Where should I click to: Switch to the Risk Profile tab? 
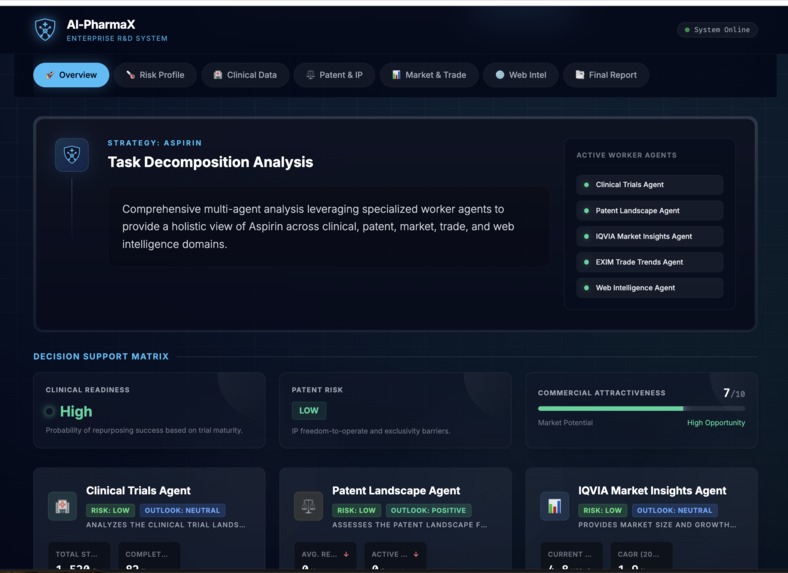(155, 75)
